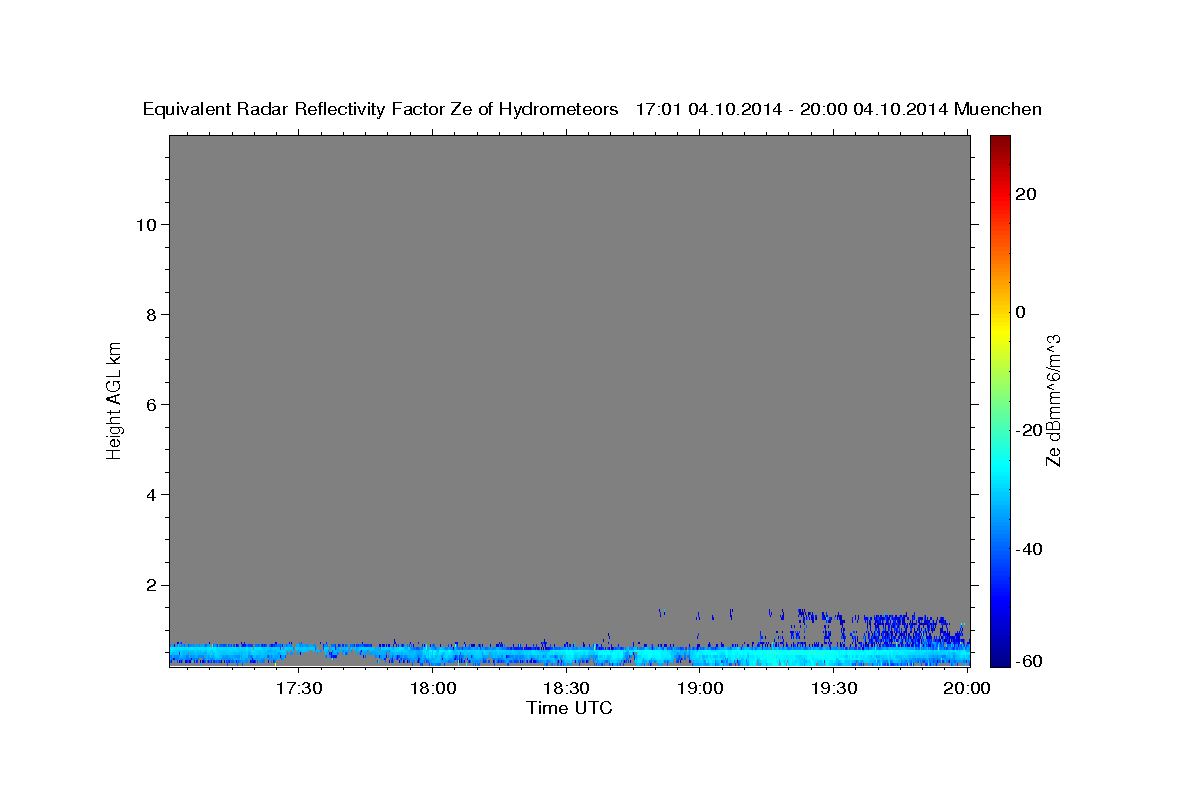Image resolution: width=1200 pixels, height=800 pixels.
Task: Click the colorbar value -20
Action: click(x=1029, y=430)
